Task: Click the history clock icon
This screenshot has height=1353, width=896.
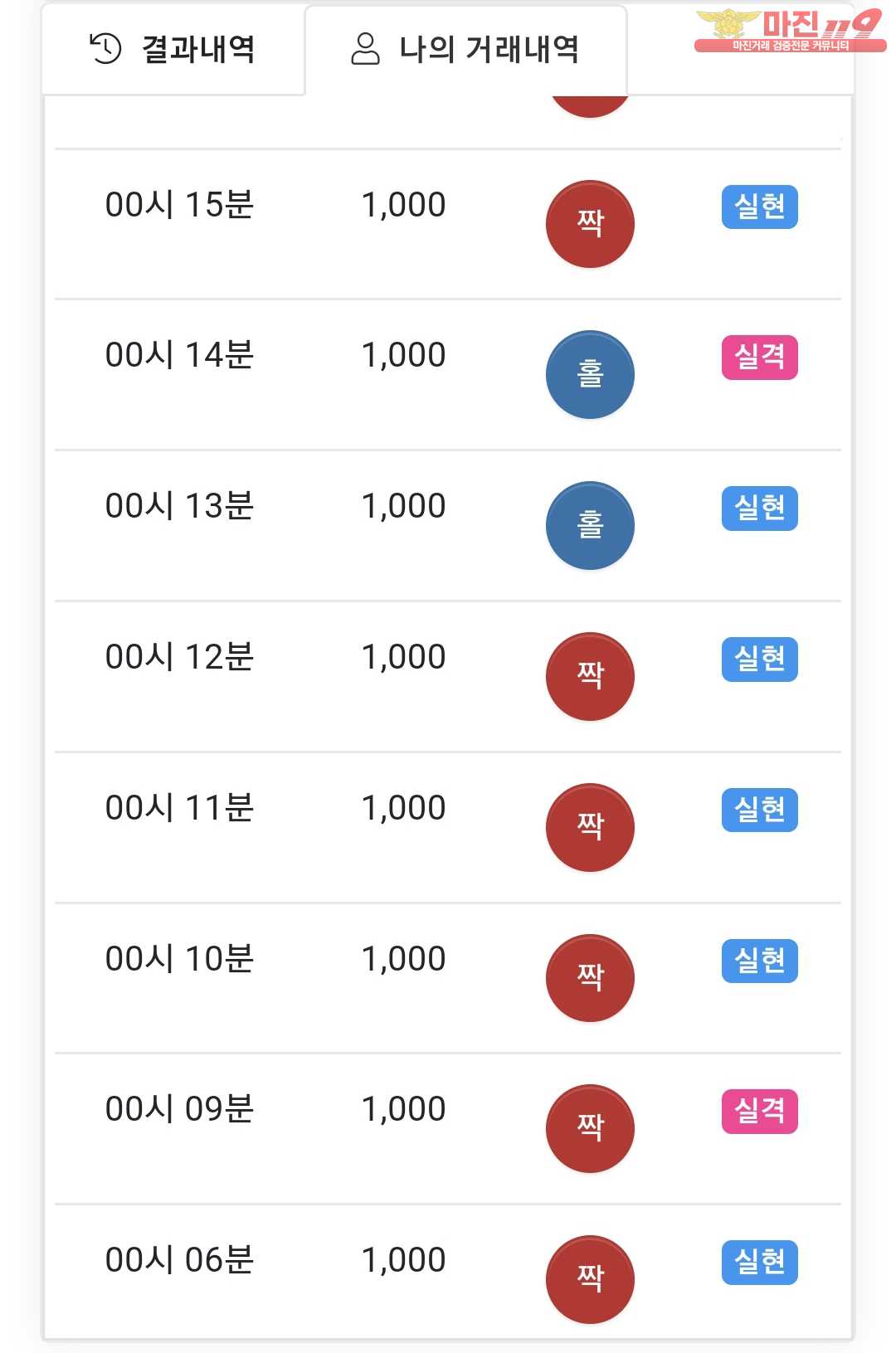Action: 105,49
